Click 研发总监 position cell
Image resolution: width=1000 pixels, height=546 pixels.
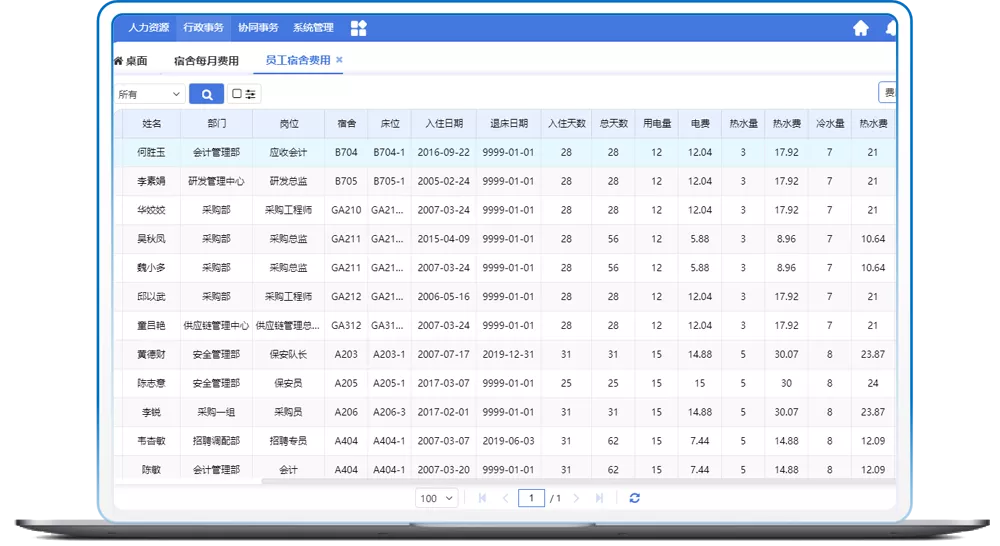[x=288, y=181]
